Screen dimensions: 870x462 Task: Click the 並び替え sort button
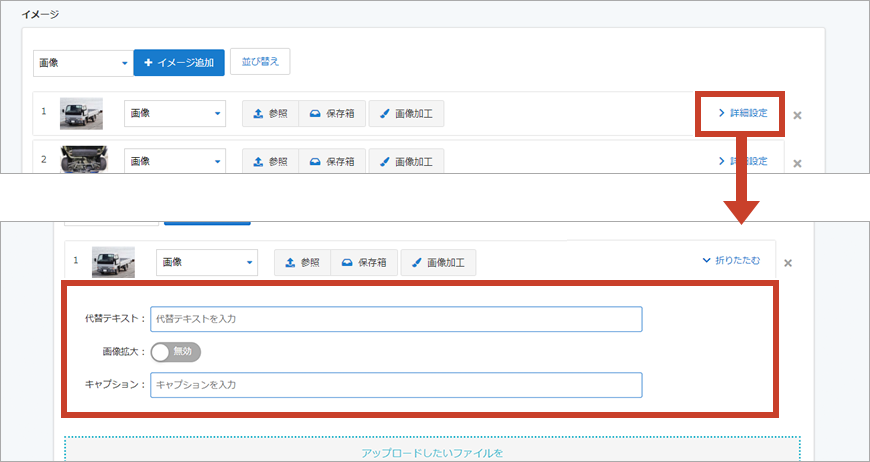260,62
